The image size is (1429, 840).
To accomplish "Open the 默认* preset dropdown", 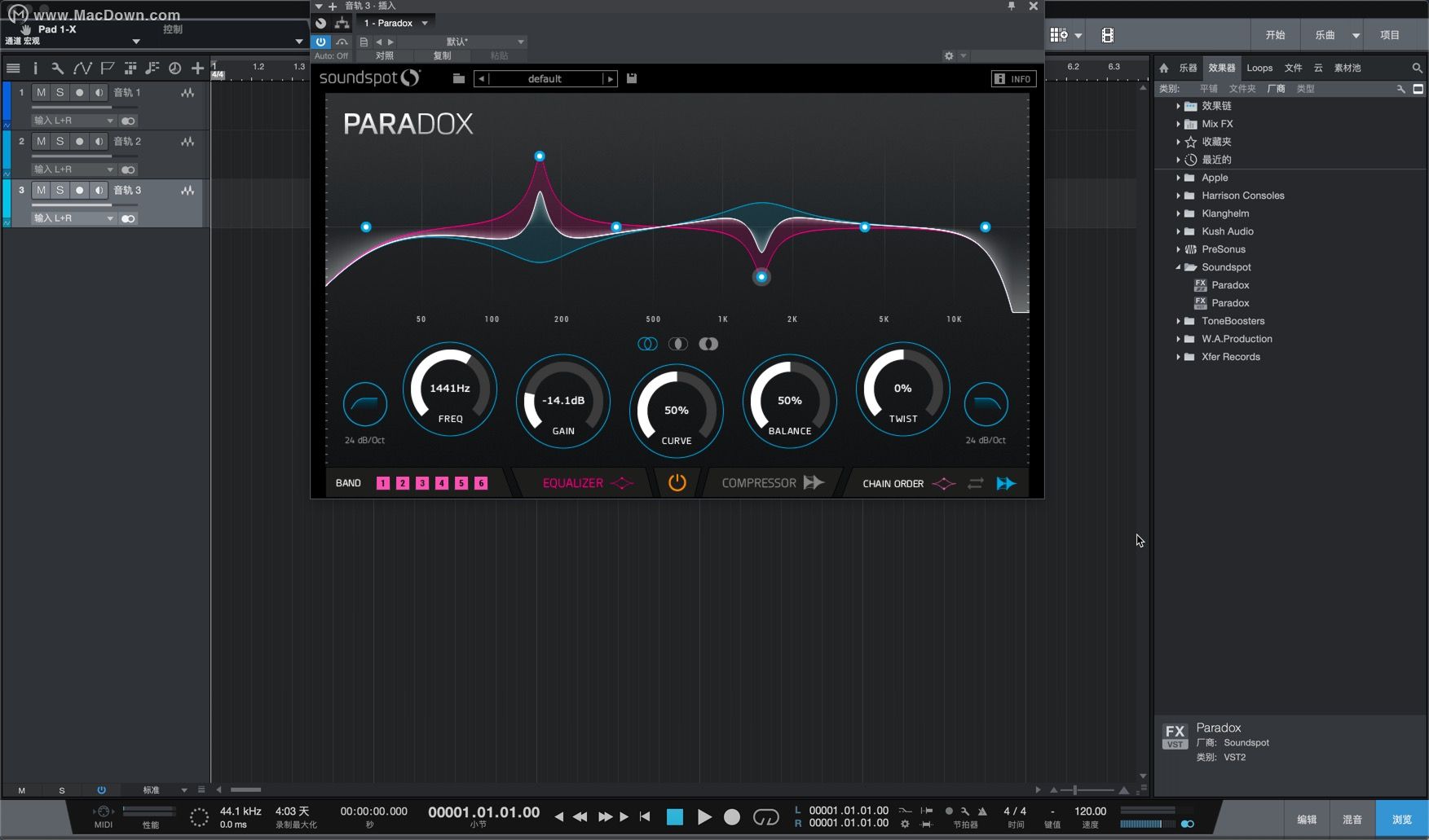I will click(x=461, y=42).
